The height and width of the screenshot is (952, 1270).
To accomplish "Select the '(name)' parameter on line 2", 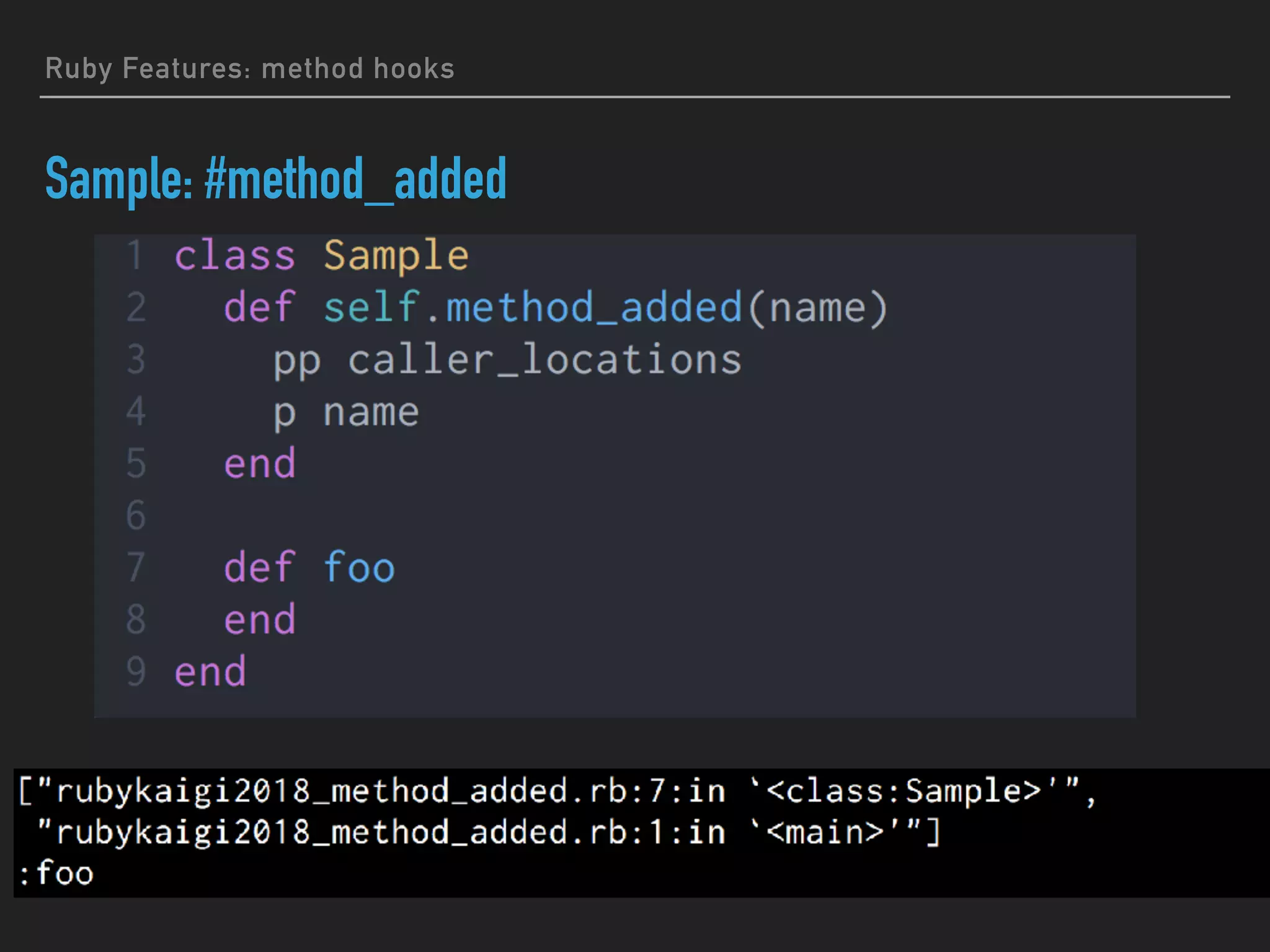I will tap(817, 307).
